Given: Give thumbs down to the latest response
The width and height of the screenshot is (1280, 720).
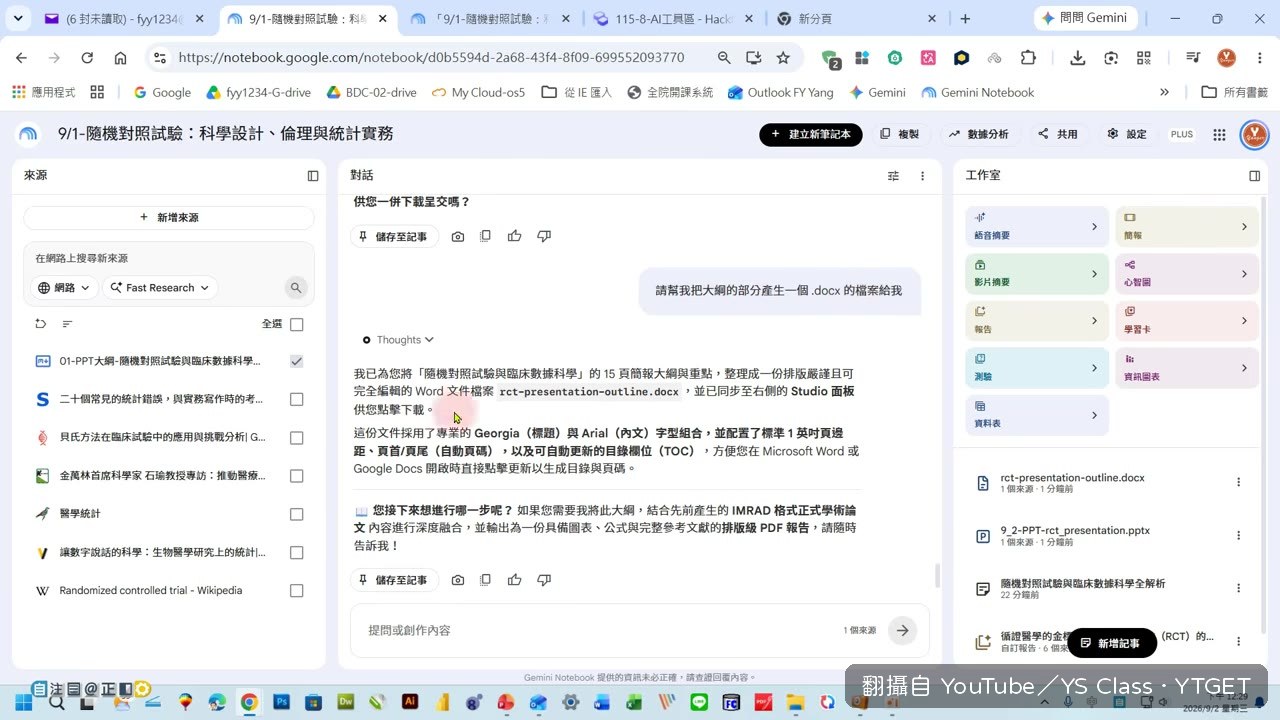Looking at the screenshot, I should pyautogui.click(x=544, y=580).
